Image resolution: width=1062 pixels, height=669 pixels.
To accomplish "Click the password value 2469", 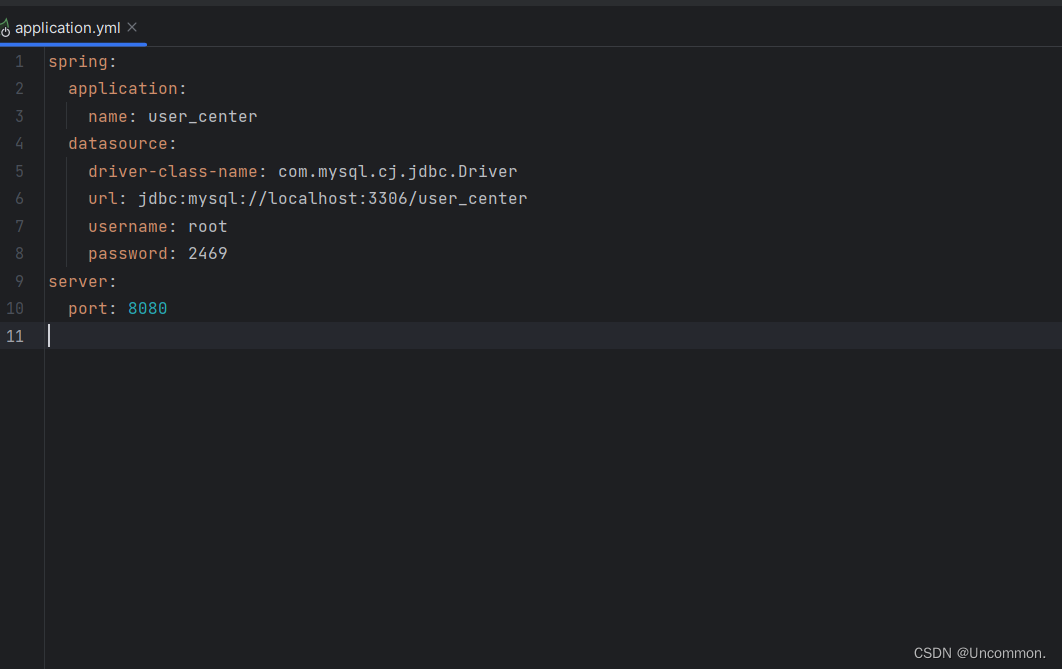I will (207, 253).
